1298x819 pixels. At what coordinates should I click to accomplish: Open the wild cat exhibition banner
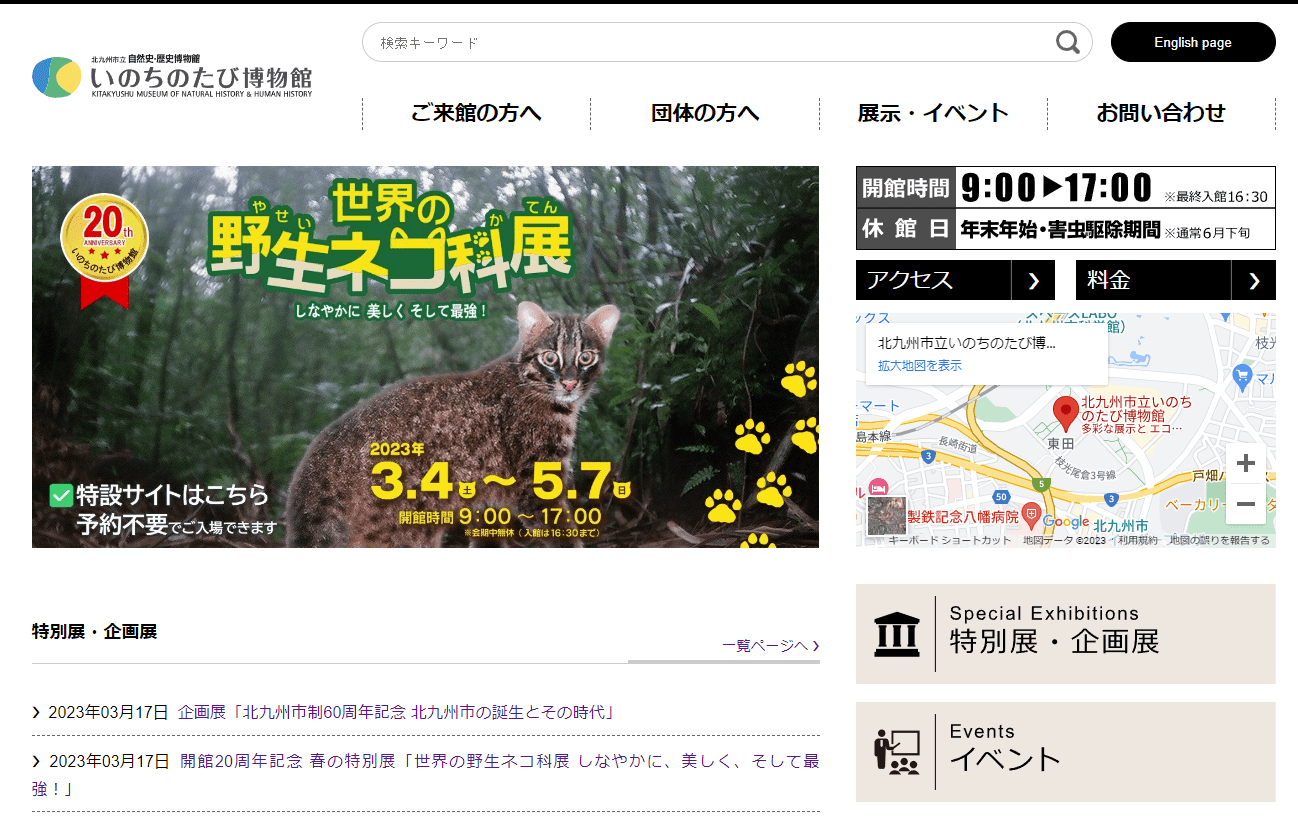click(x=425, y=357)
